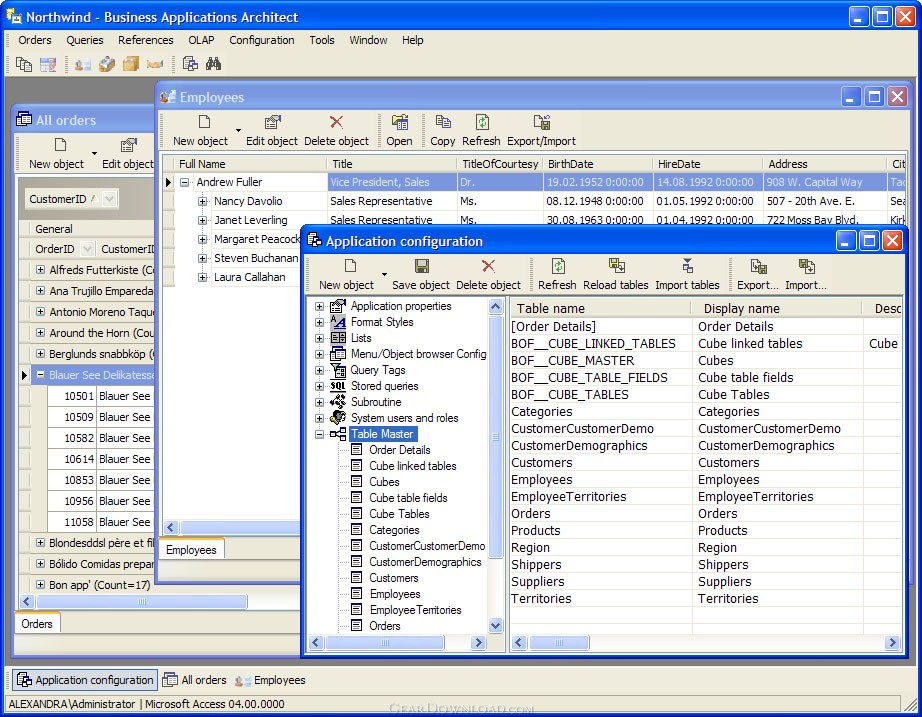Image resolution: width=922 pixels, height=717 pixels.
Task: Sort by Display name column header
Action: click(x=777, y=308)
